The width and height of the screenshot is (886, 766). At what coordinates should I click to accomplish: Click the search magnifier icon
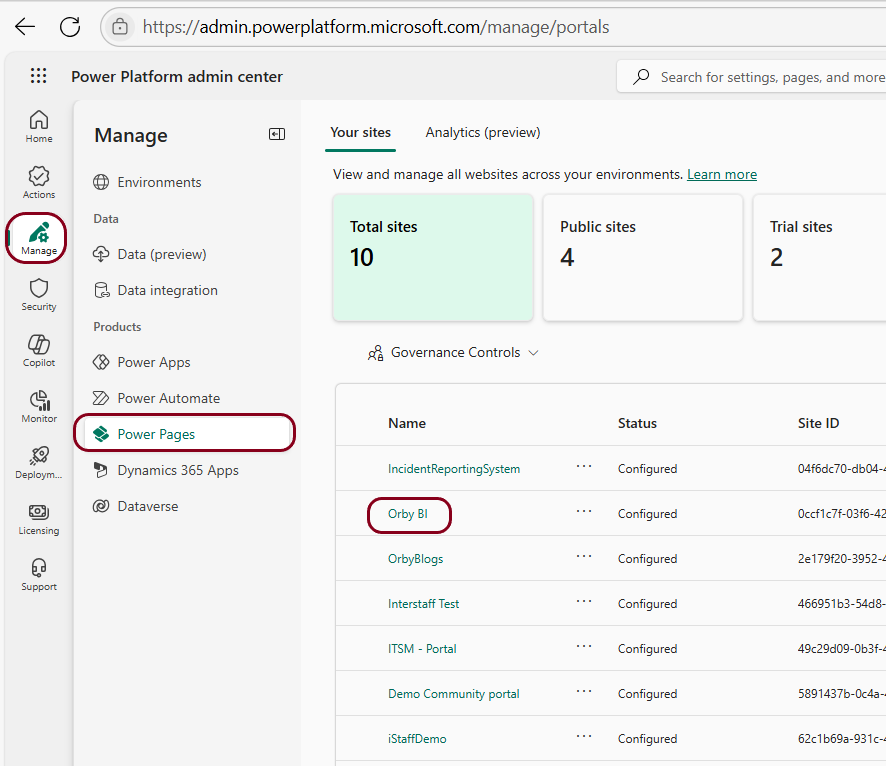[x=641, y=76]
